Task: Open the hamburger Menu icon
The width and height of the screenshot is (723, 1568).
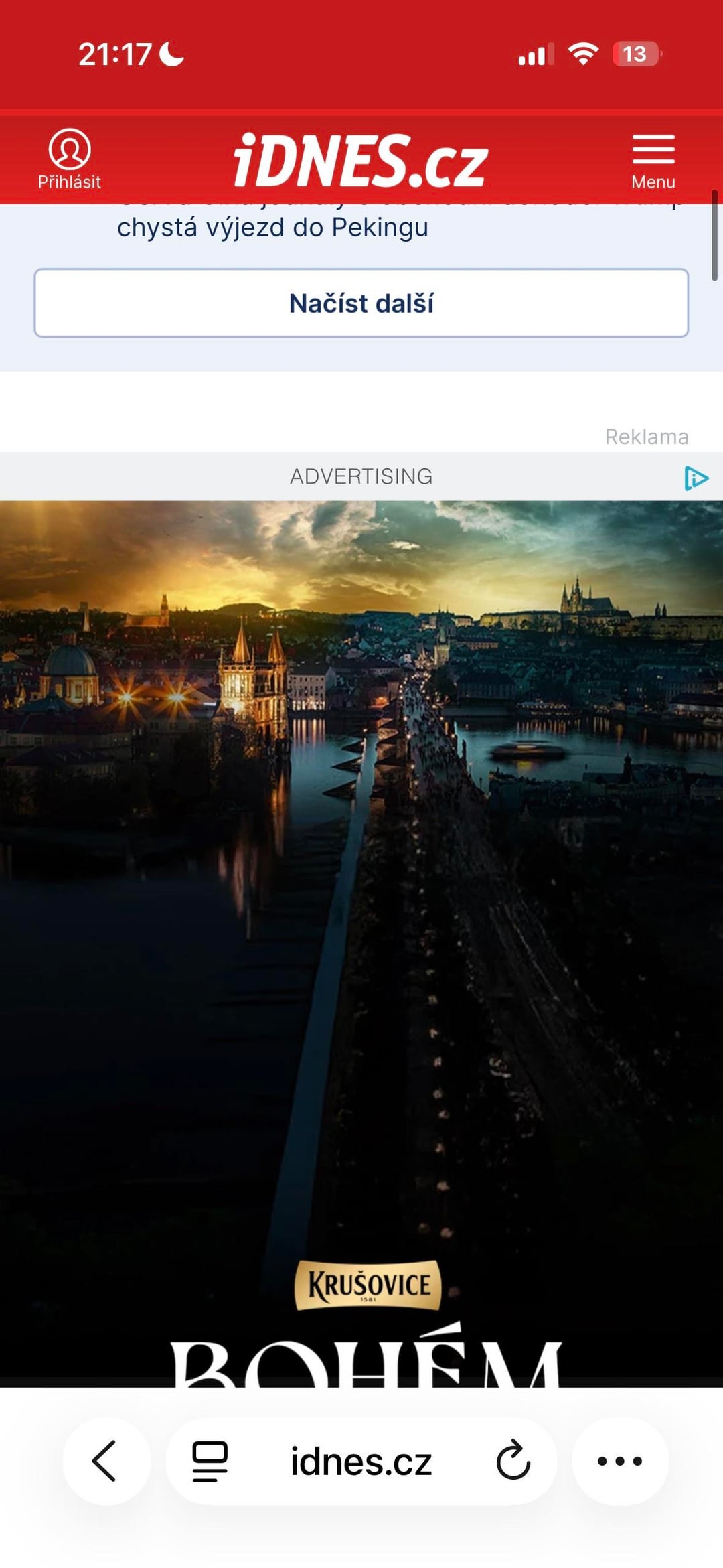Action: (653, 150)
